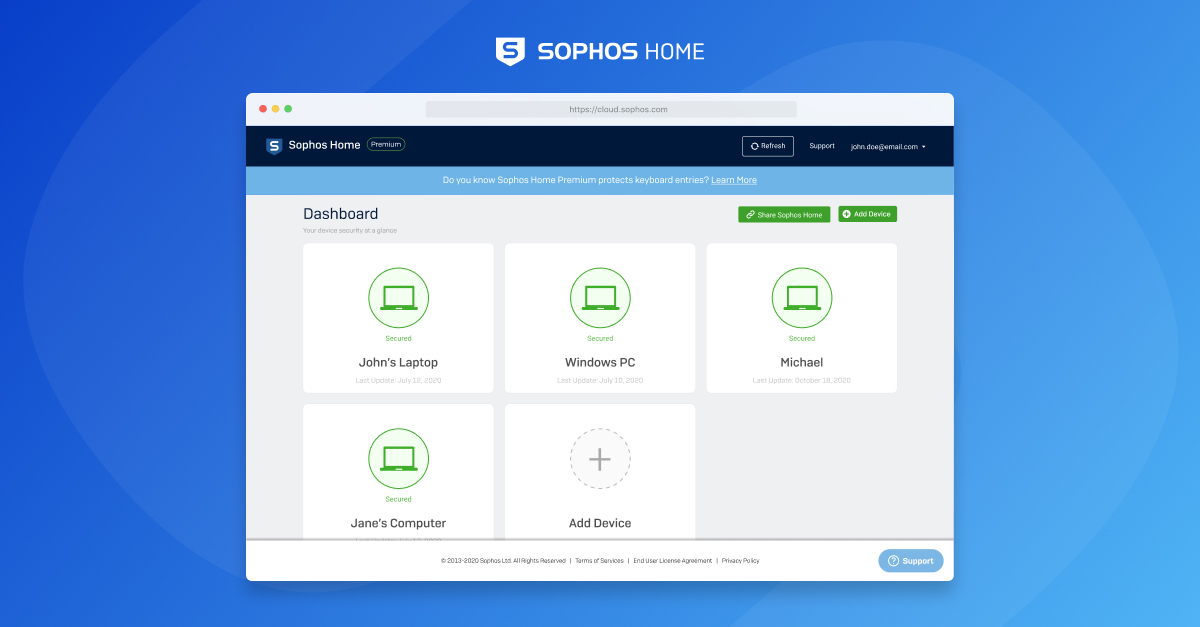Click the plus circle to add device

click(x=600, y=459)
